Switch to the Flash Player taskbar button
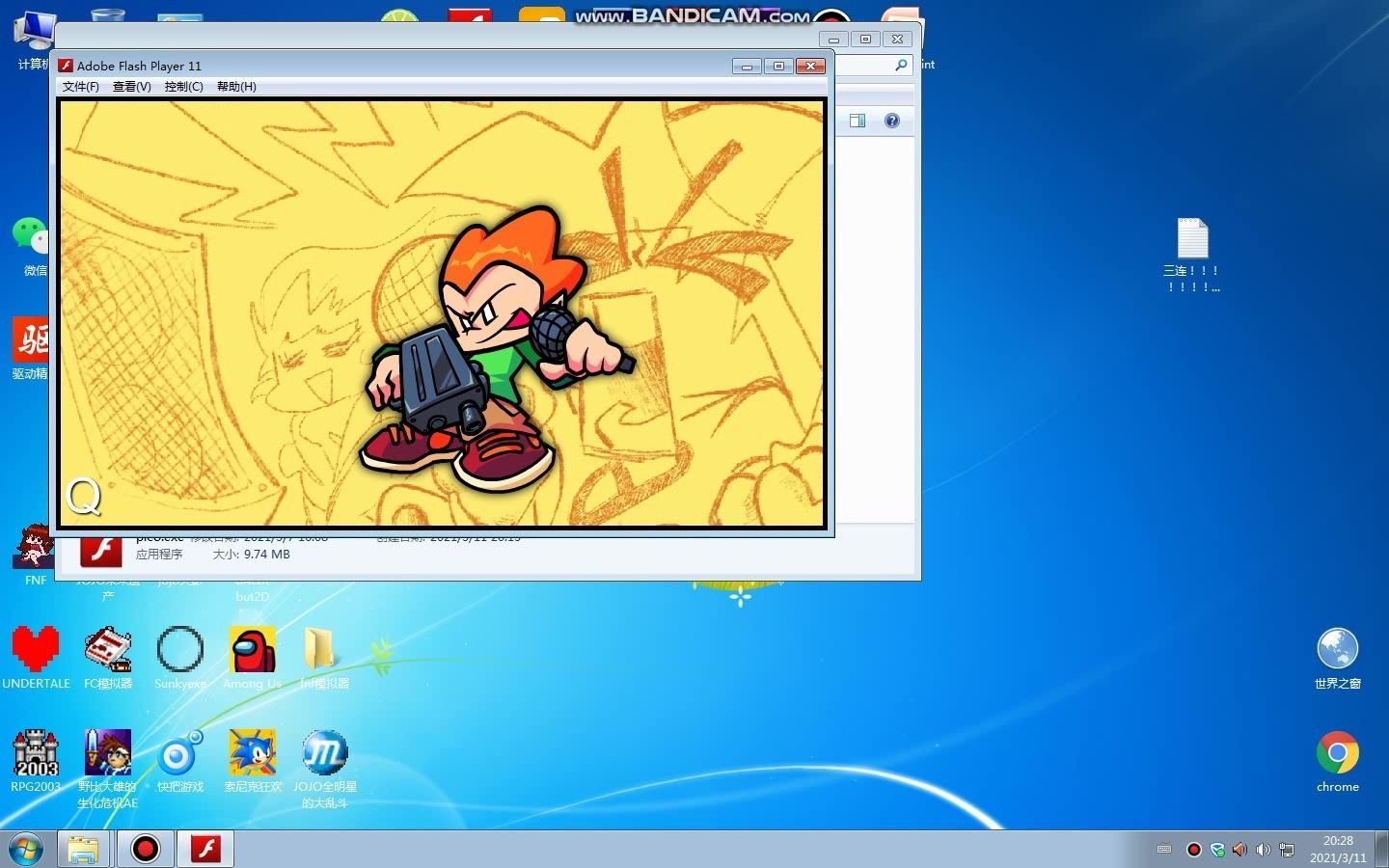This screenshot has width=1389, height=868. click(205, 849)
